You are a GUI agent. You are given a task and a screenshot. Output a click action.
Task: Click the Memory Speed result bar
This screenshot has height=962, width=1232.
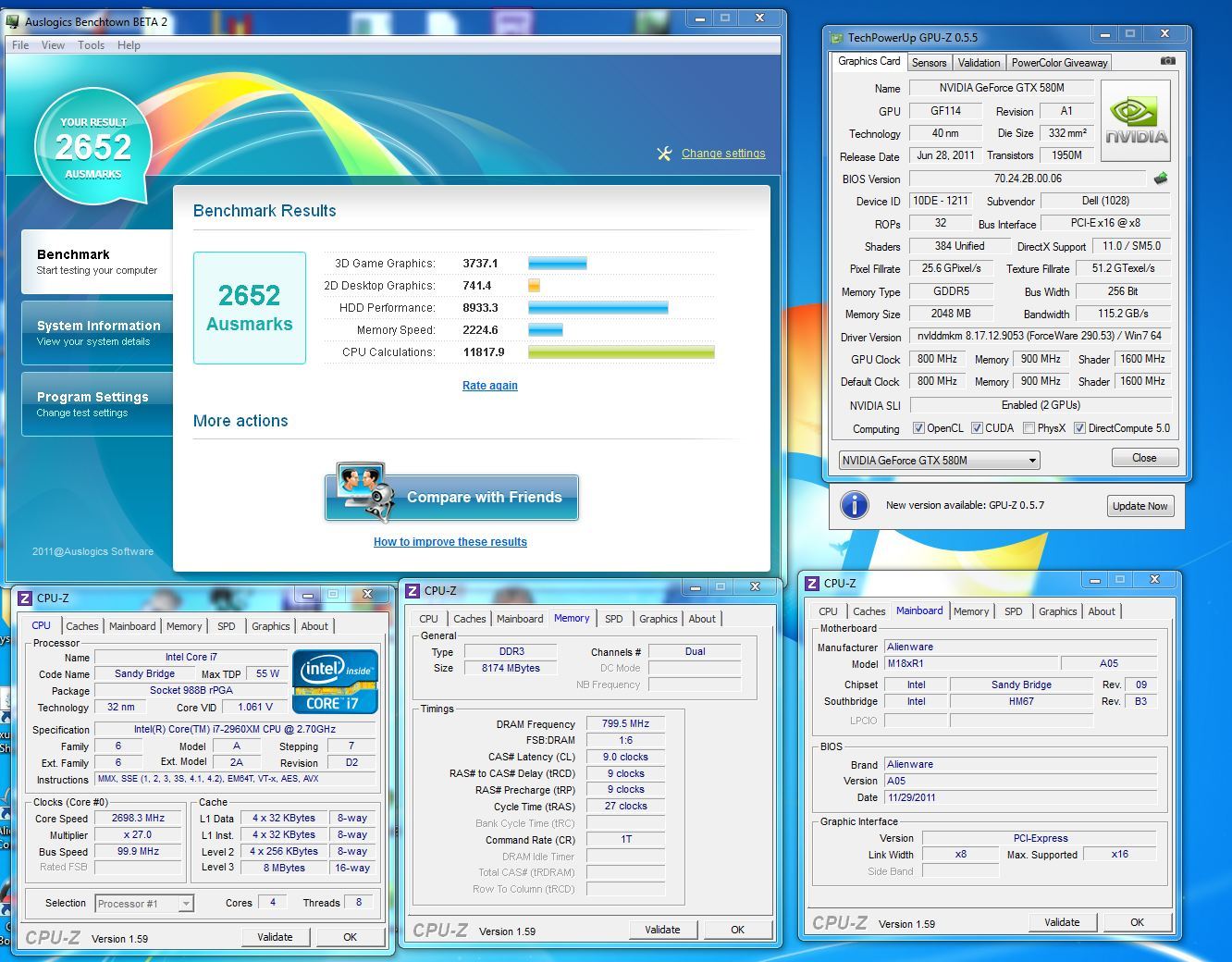545,330
